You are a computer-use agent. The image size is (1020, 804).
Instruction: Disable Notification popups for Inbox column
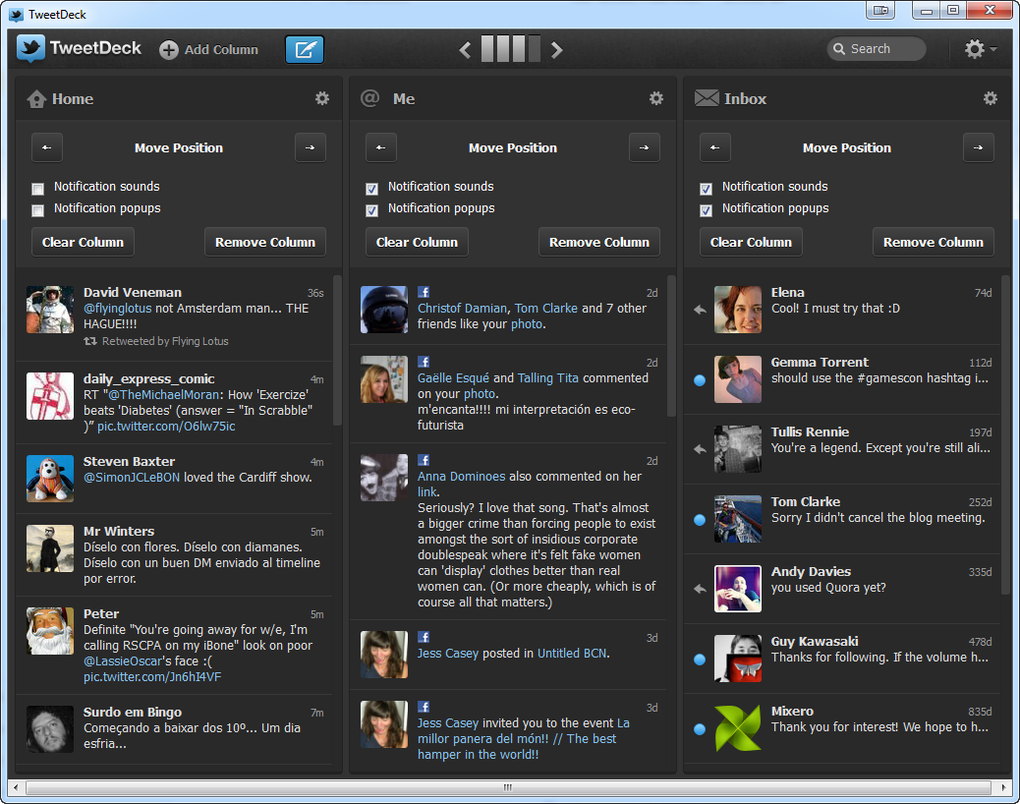[706, 210]
